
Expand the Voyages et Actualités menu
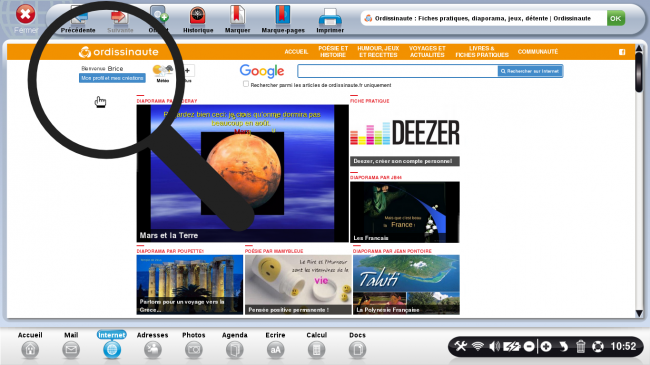click(427, 52)
